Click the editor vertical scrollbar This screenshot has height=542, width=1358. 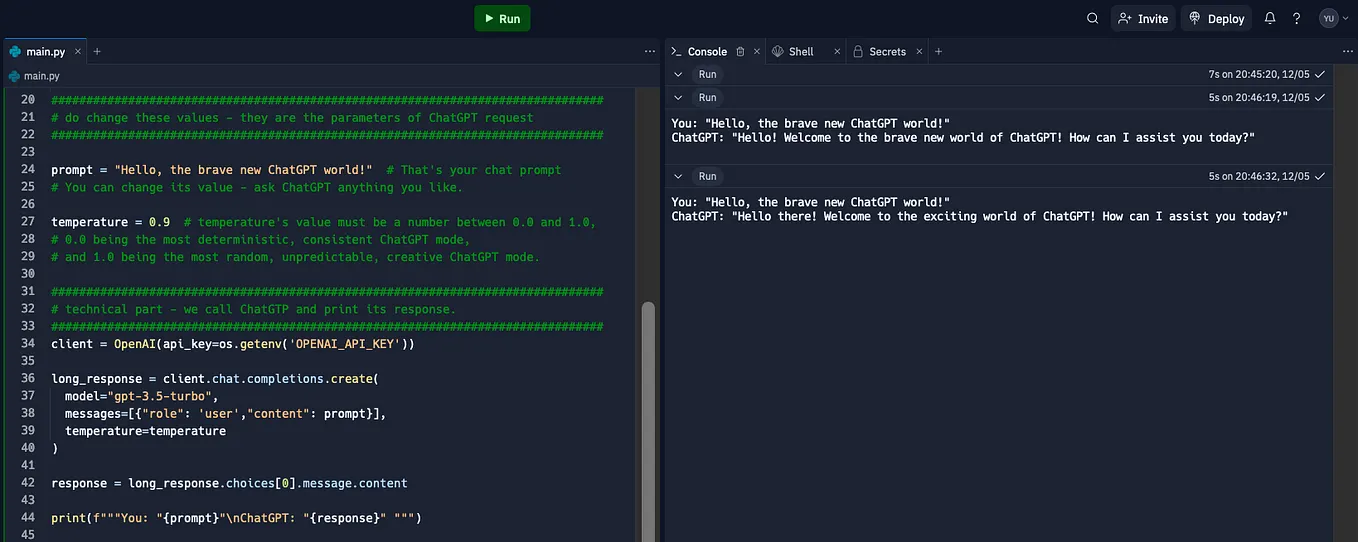tap(648, 420)
